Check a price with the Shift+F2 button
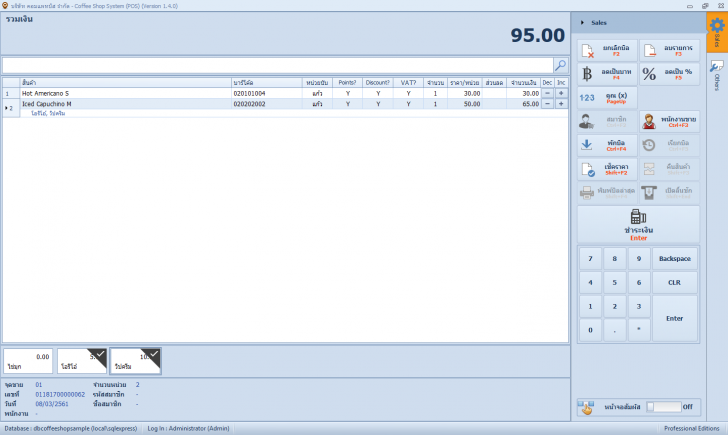This screenshot has height=435, width=728. 607,169
